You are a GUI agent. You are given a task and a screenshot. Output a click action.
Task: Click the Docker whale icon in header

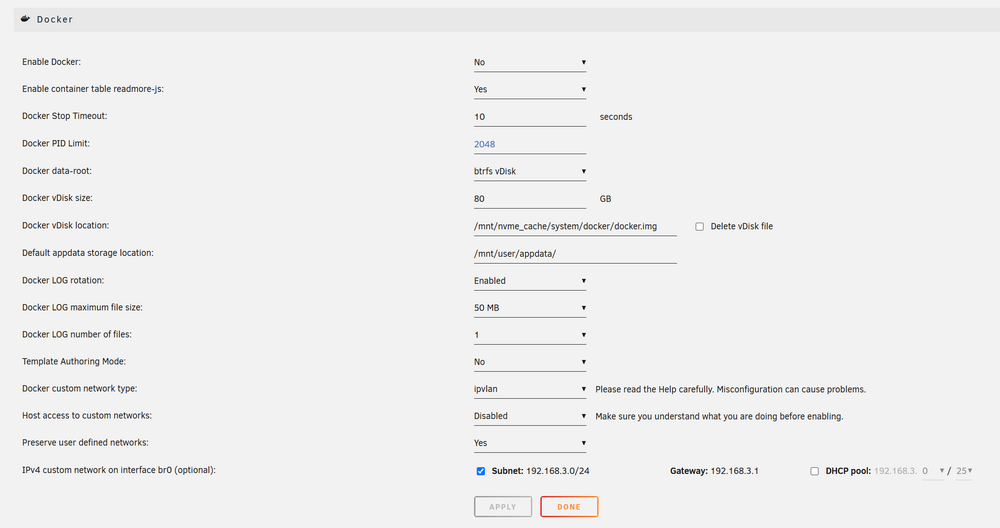click(x=26, y=19)
